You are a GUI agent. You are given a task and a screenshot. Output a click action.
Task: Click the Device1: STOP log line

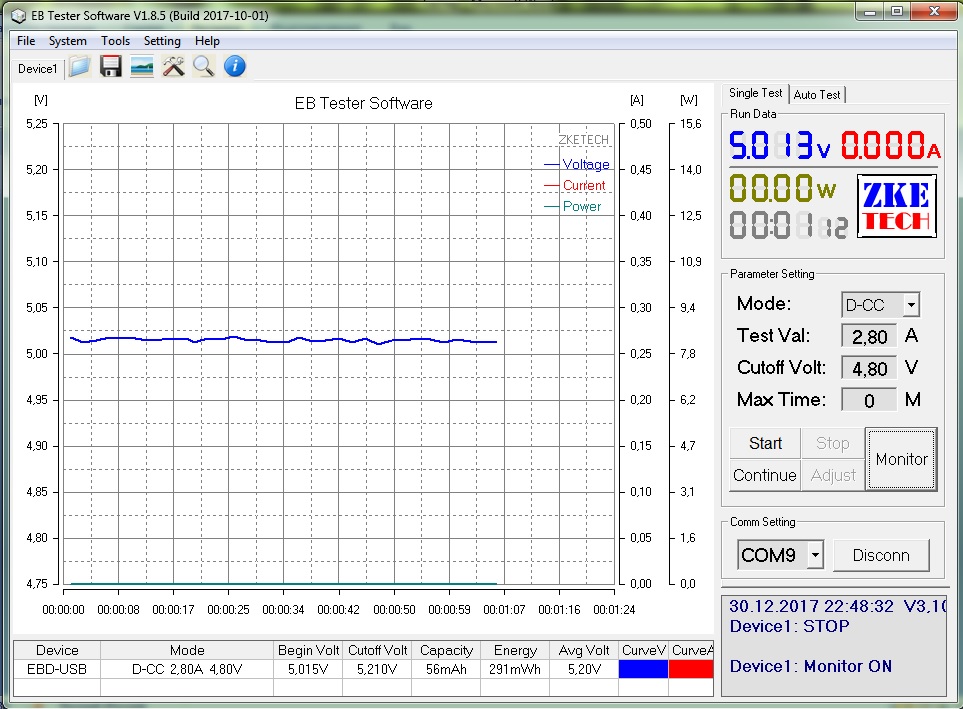[x=790, y=626]
